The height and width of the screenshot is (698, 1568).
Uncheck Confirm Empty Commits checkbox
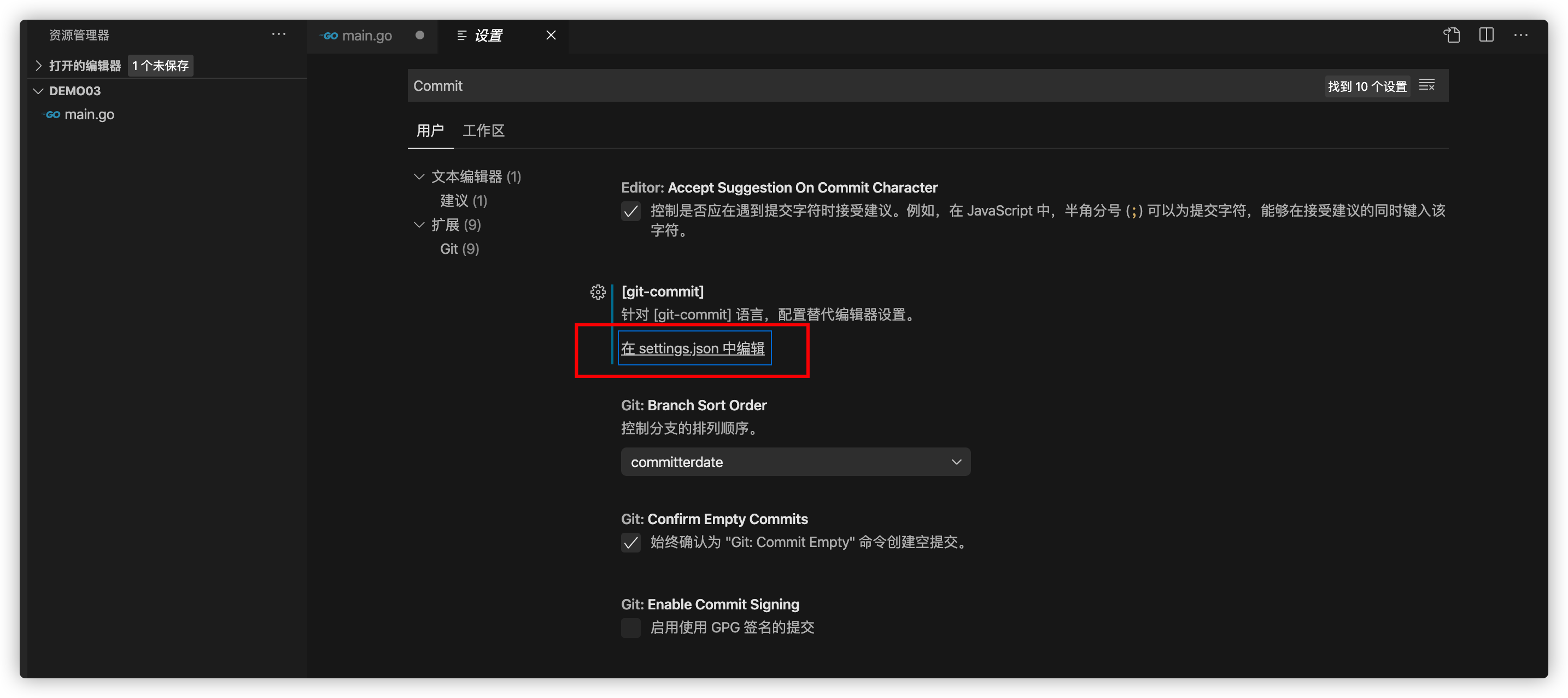[630, 543]
